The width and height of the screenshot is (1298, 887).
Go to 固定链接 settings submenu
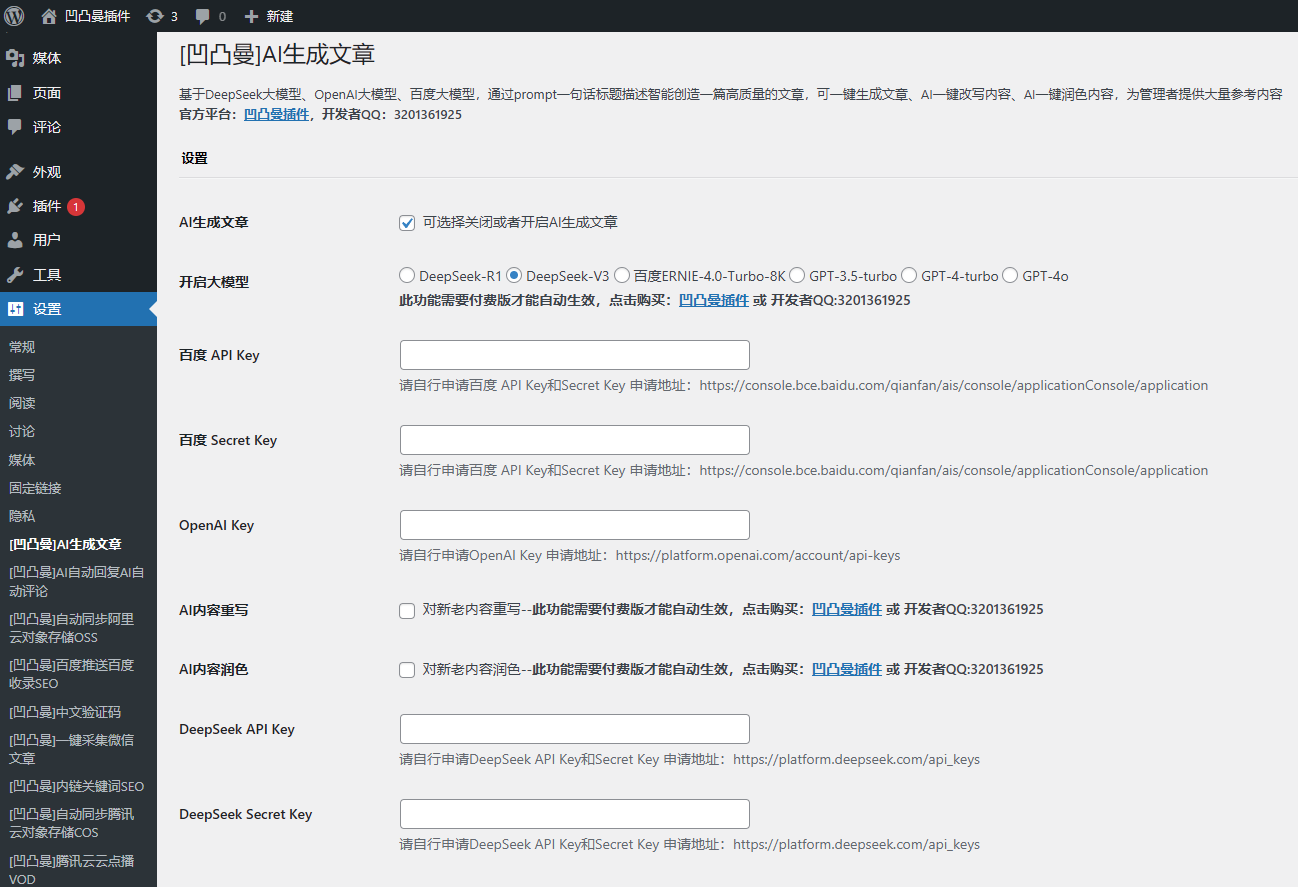pyautogui.click(x=35, y=488)
